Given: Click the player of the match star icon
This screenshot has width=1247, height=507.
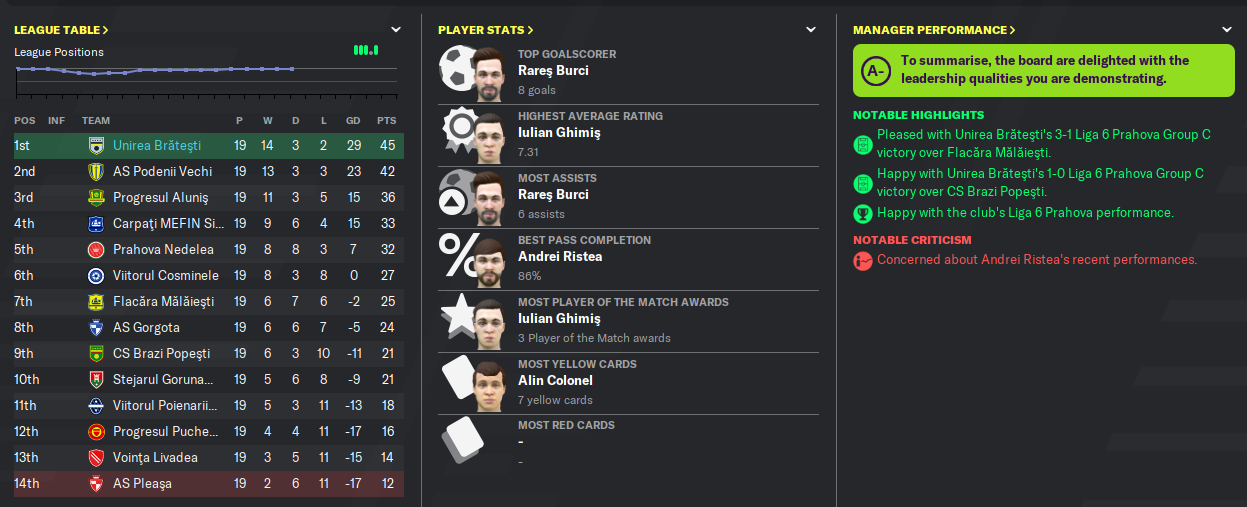Looking at the screenshot, I should 459,318.
